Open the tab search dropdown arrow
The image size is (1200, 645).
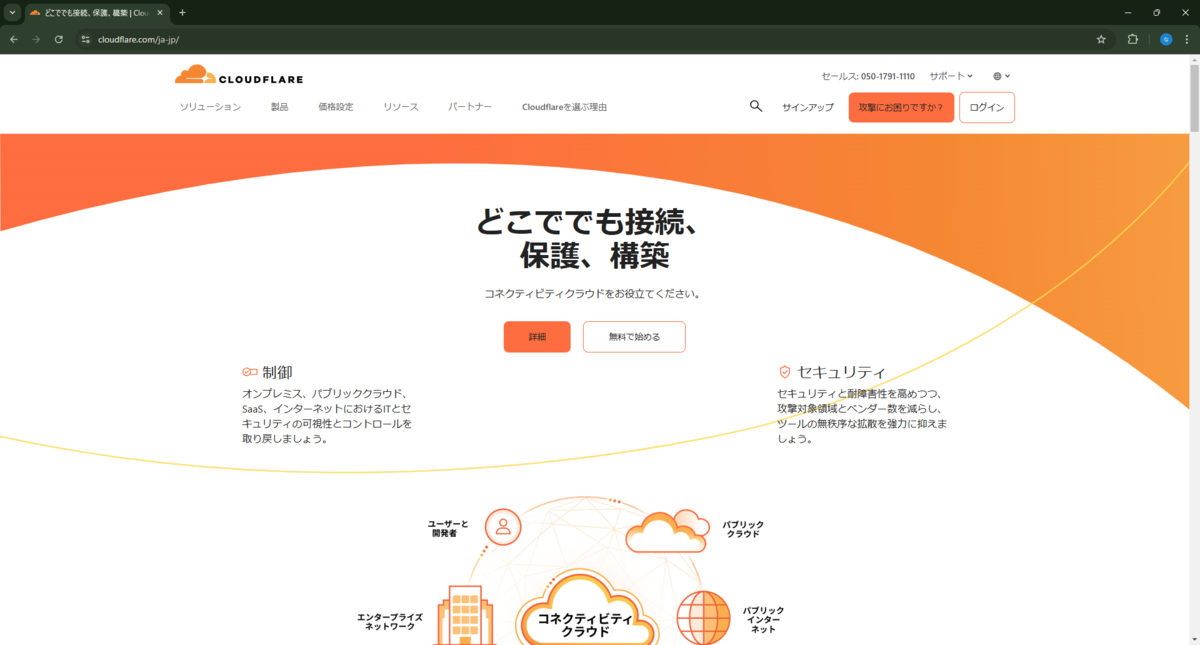(12, 13)
